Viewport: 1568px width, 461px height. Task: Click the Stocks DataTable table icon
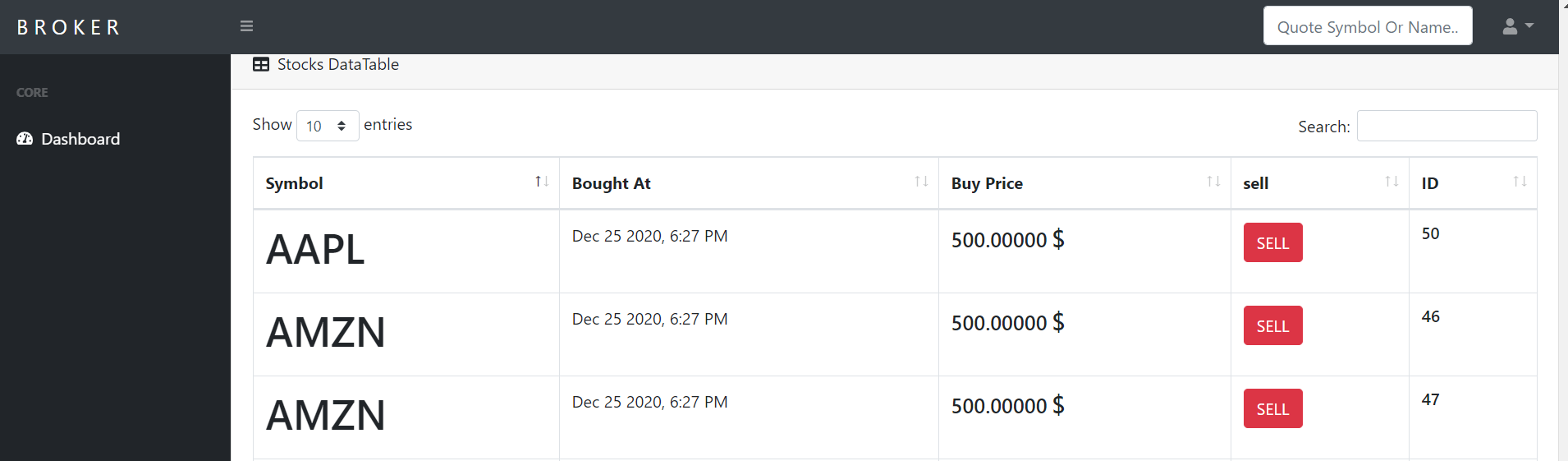click(x=261, y=64)
